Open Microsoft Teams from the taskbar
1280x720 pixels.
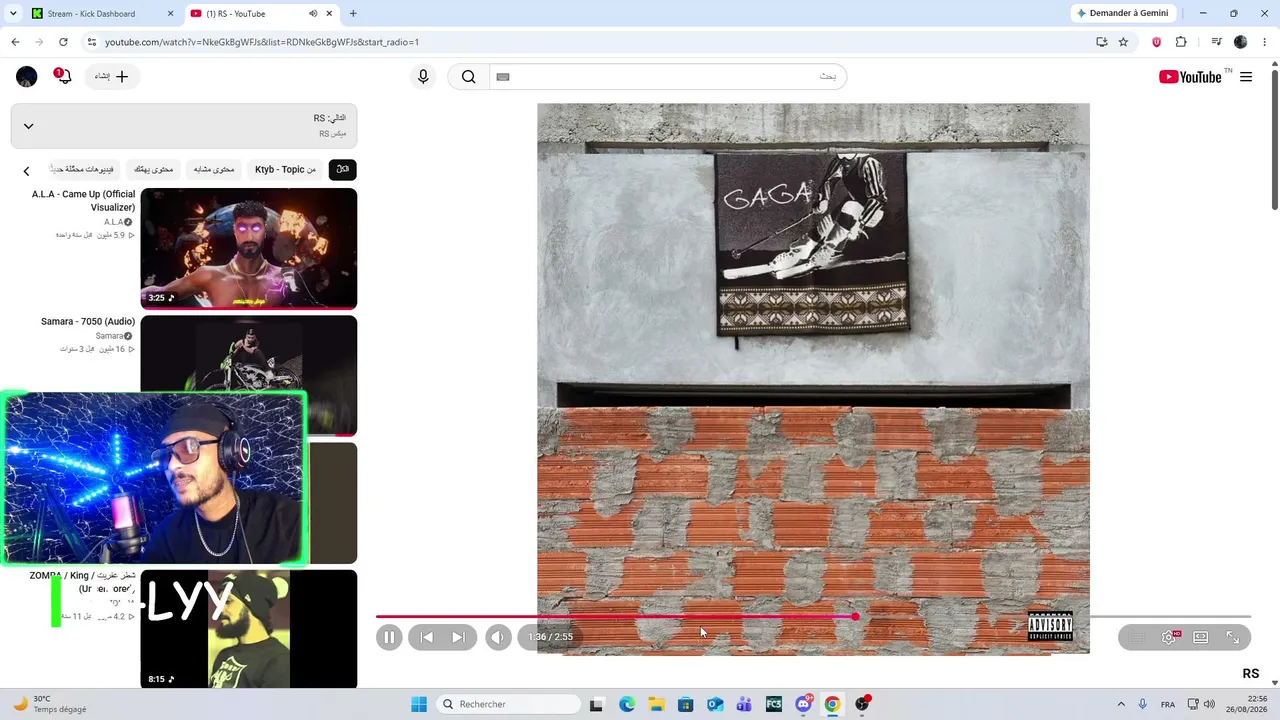744,704
